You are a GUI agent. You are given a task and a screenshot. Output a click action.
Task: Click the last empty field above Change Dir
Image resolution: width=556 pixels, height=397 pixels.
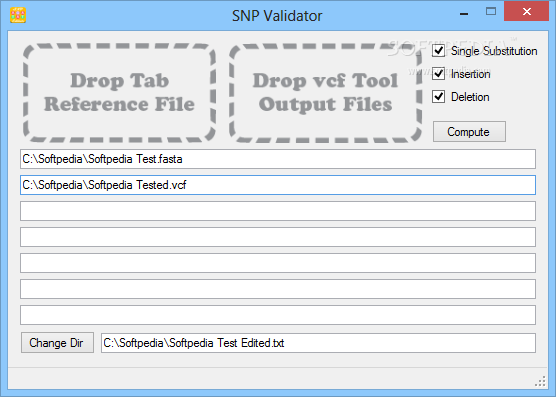coord(278,315)
